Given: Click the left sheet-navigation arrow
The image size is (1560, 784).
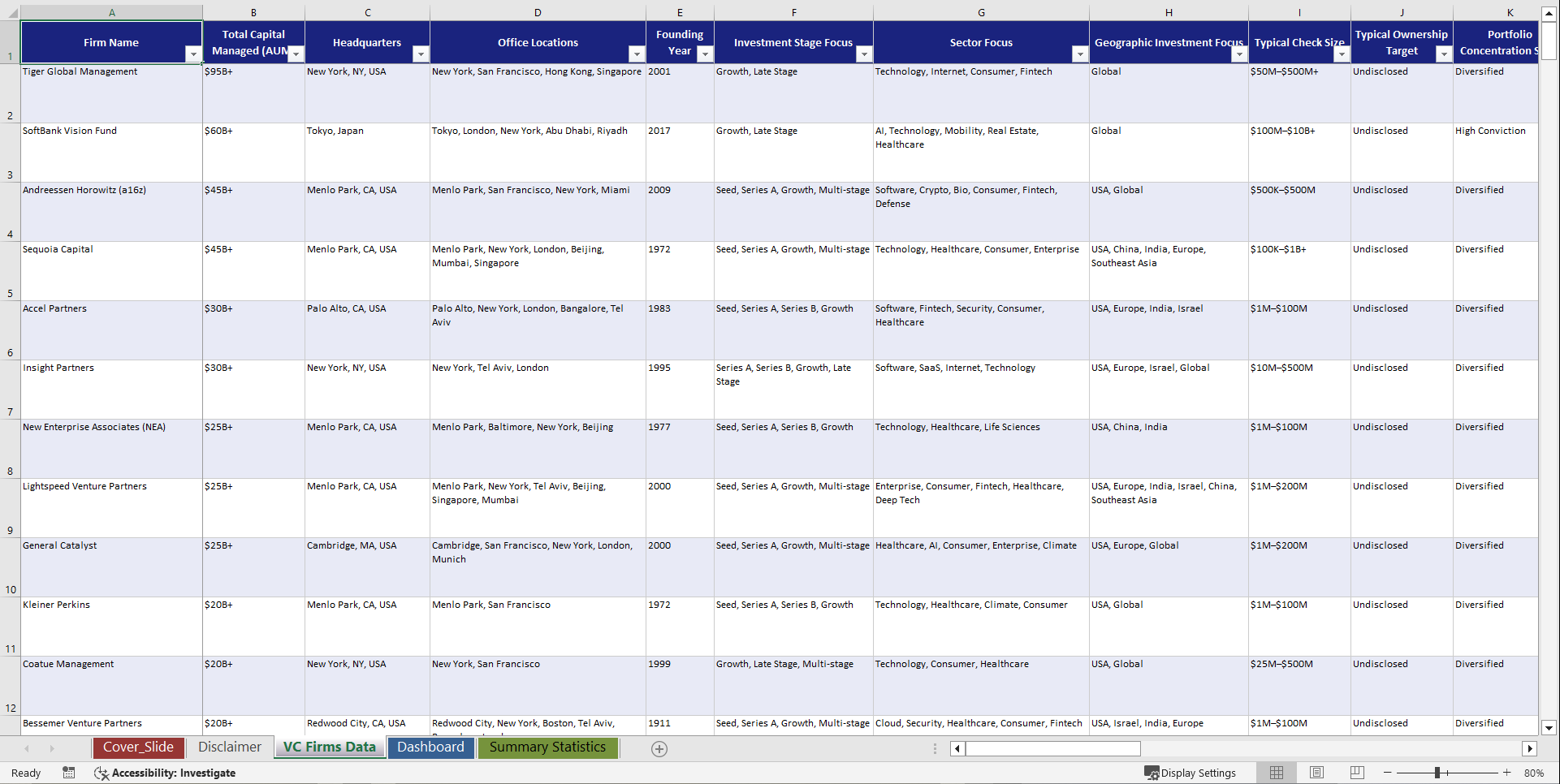Looking at the screenshot, I should coord(27,749).
